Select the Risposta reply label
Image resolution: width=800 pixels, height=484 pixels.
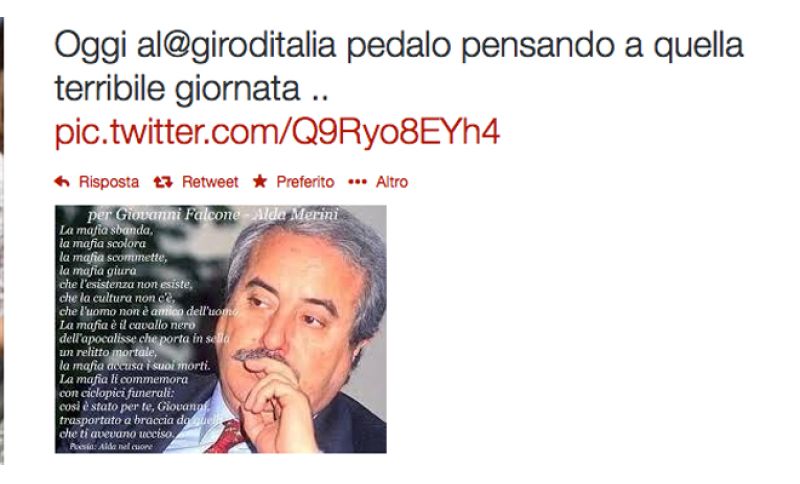pyautogui.click(x=109, y=182)
